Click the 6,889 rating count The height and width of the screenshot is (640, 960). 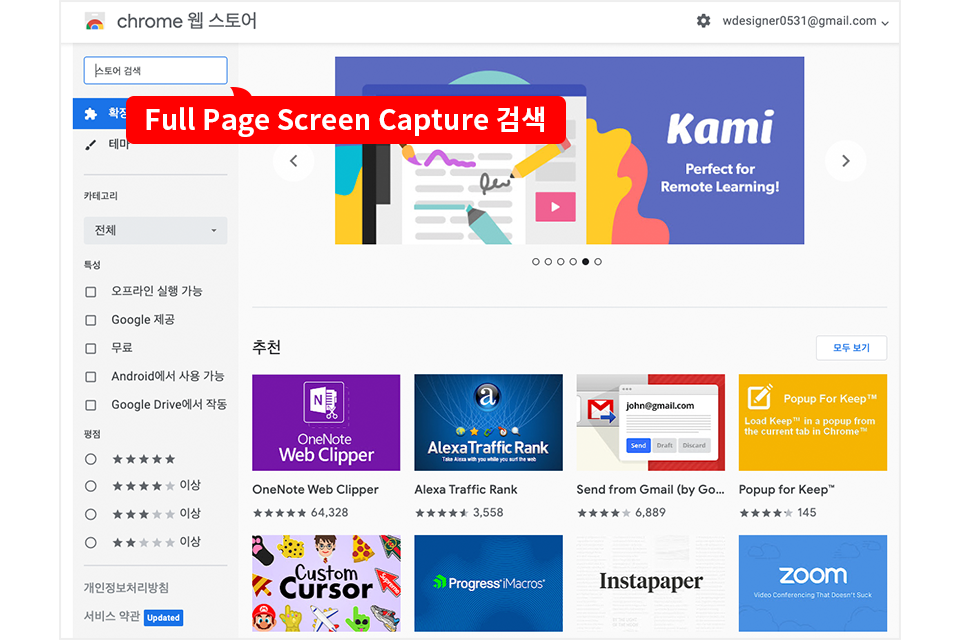650,513
